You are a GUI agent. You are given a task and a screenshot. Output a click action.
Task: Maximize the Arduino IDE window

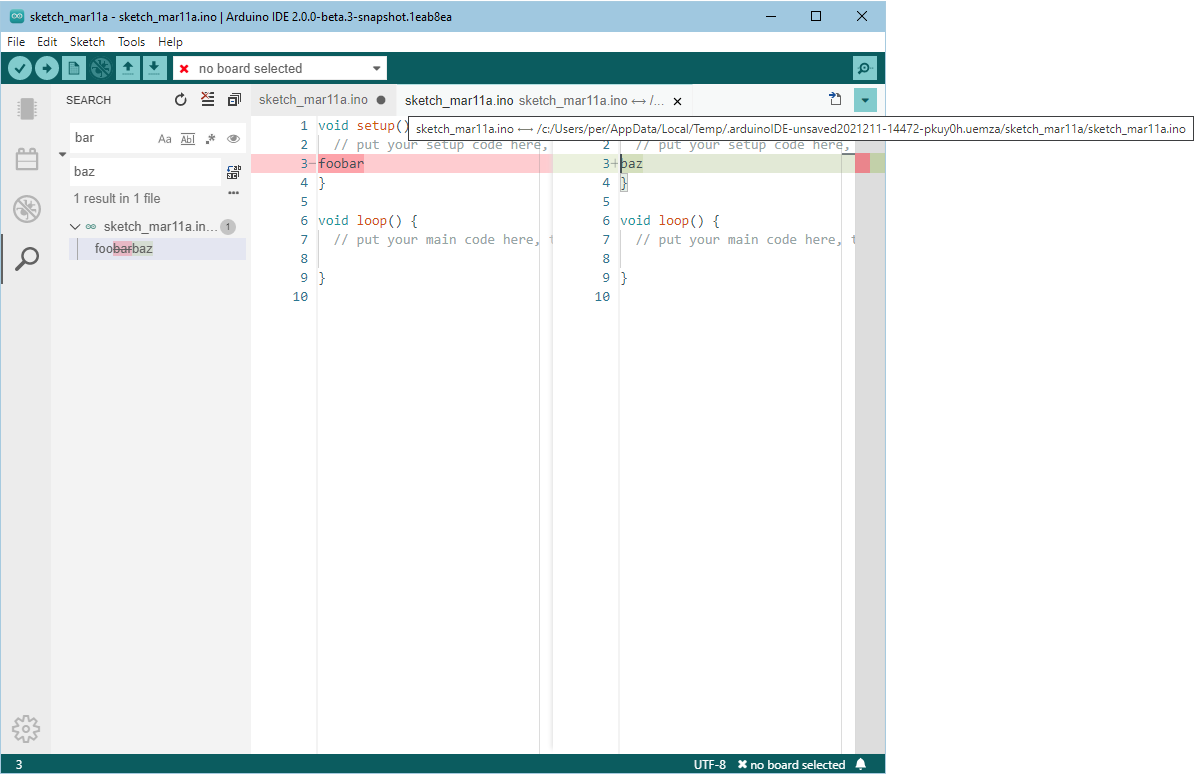[815, 16]
